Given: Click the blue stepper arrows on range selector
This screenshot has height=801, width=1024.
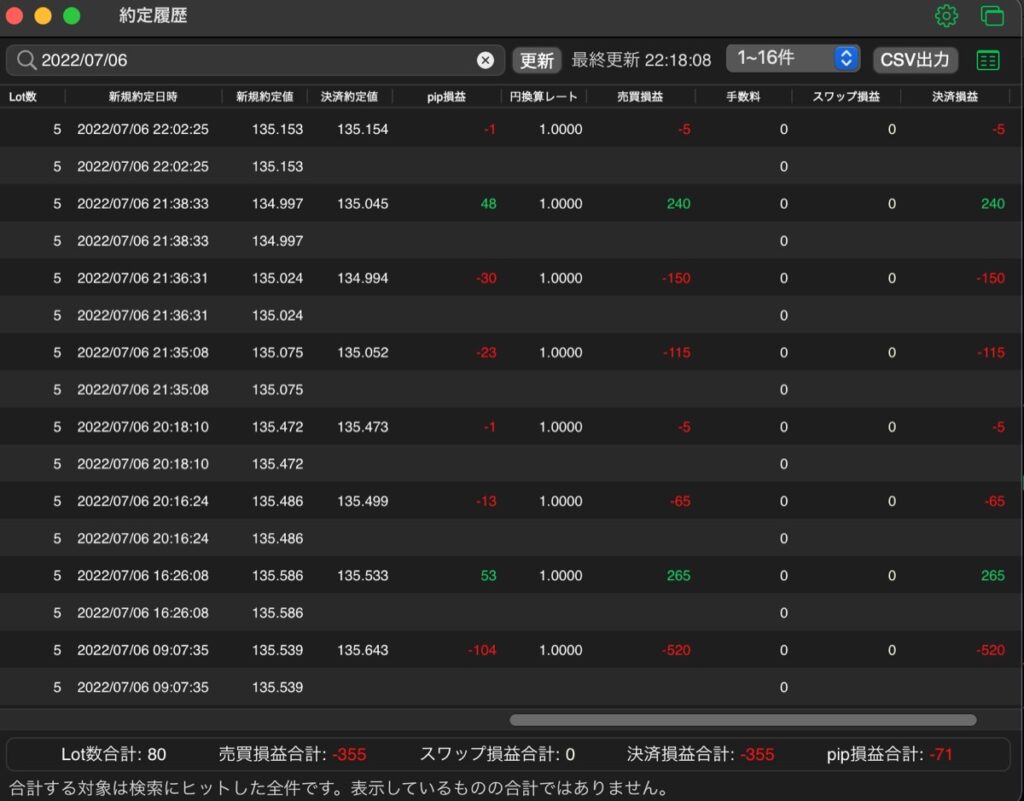Looking at the screenshot, I should 846,59.
